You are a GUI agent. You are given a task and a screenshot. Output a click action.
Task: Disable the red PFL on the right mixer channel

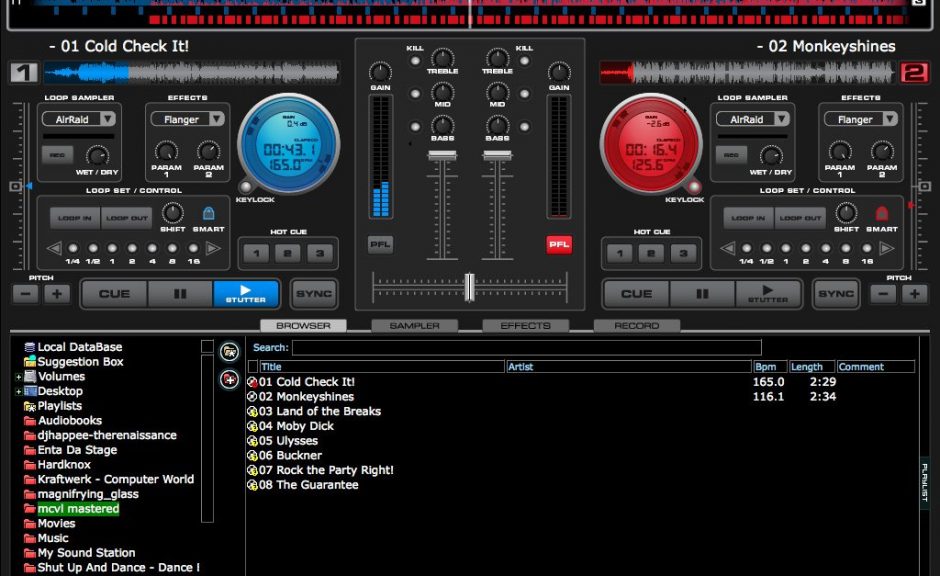pos(559,244)
